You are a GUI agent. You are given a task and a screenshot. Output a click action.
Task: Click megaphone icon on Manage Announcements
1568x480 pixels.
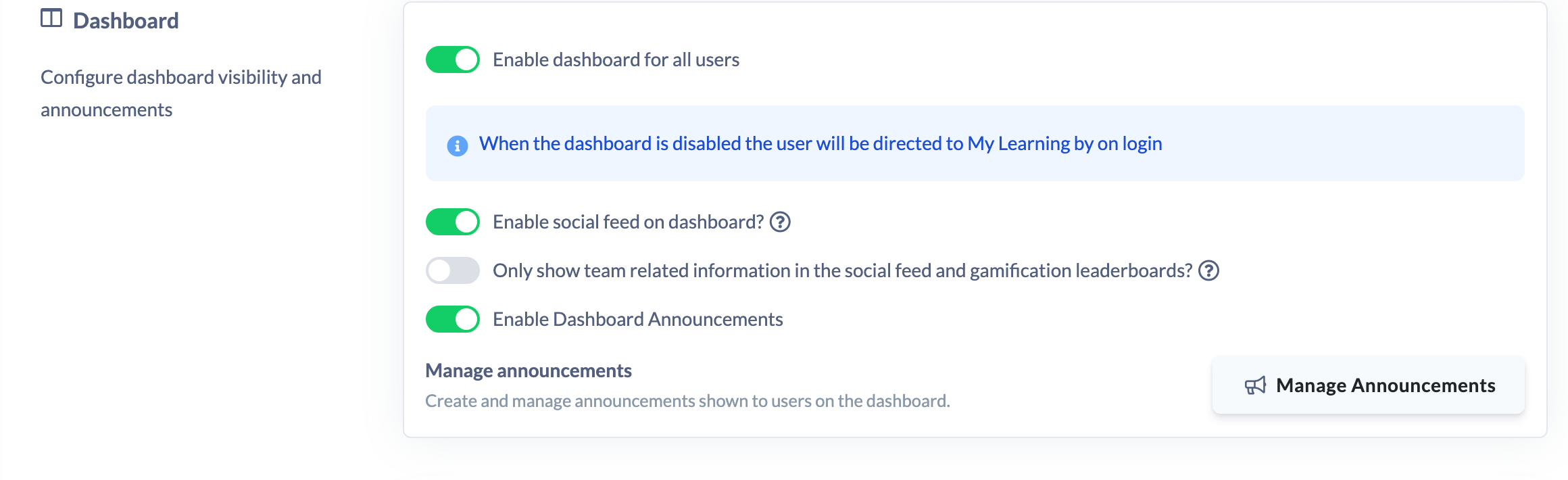1255,385
